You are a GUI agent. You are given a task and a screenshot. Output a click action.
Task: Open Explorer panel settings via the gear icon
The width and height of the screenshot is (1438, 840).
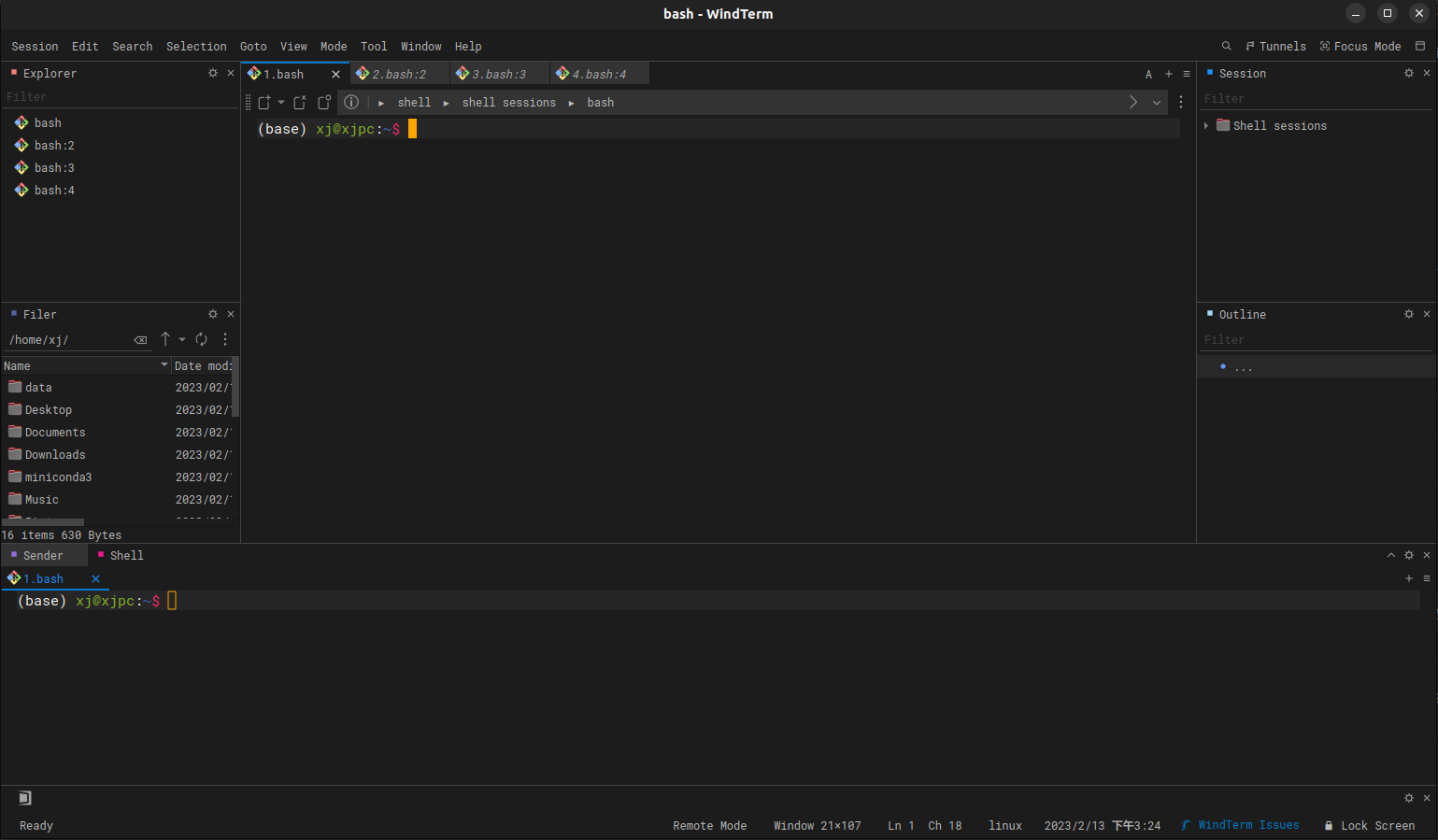213,73
